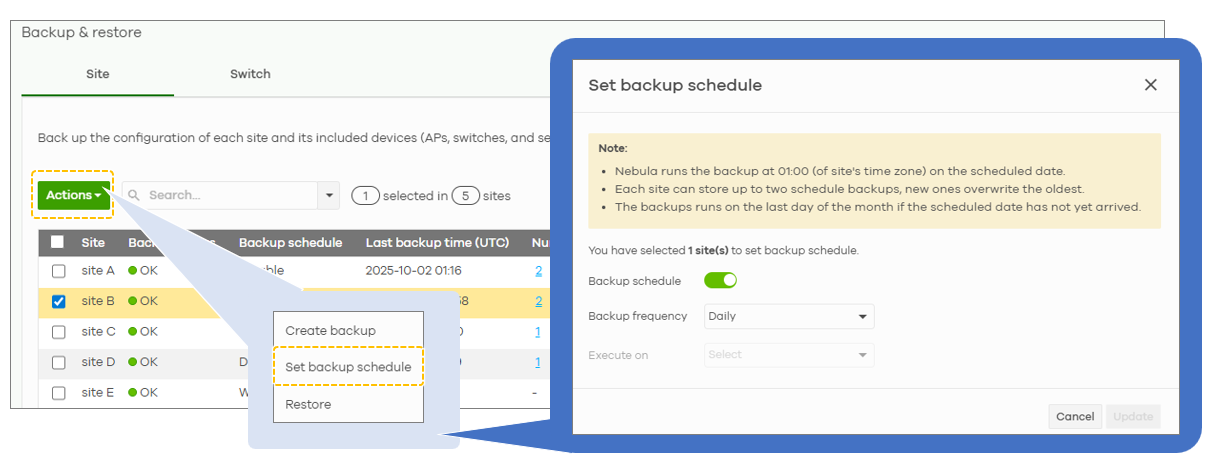
Task: Tick the select-all header checkbox
Action: (58, 242)
